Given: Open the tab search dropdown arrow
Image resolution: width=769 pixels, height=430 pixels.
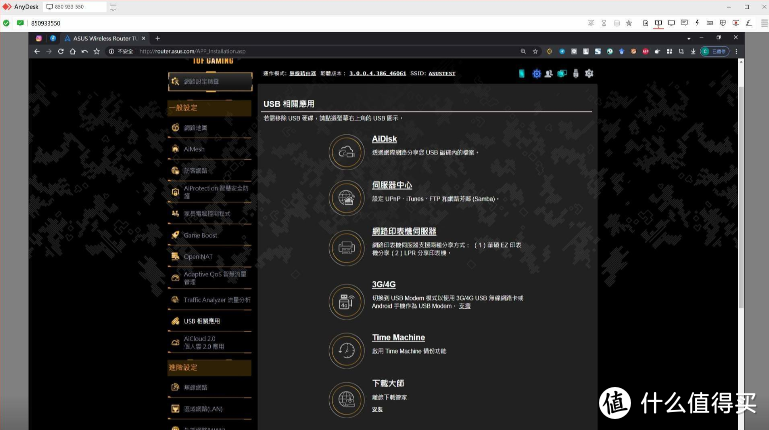Looking at the screenshot, I should (689, 38).
